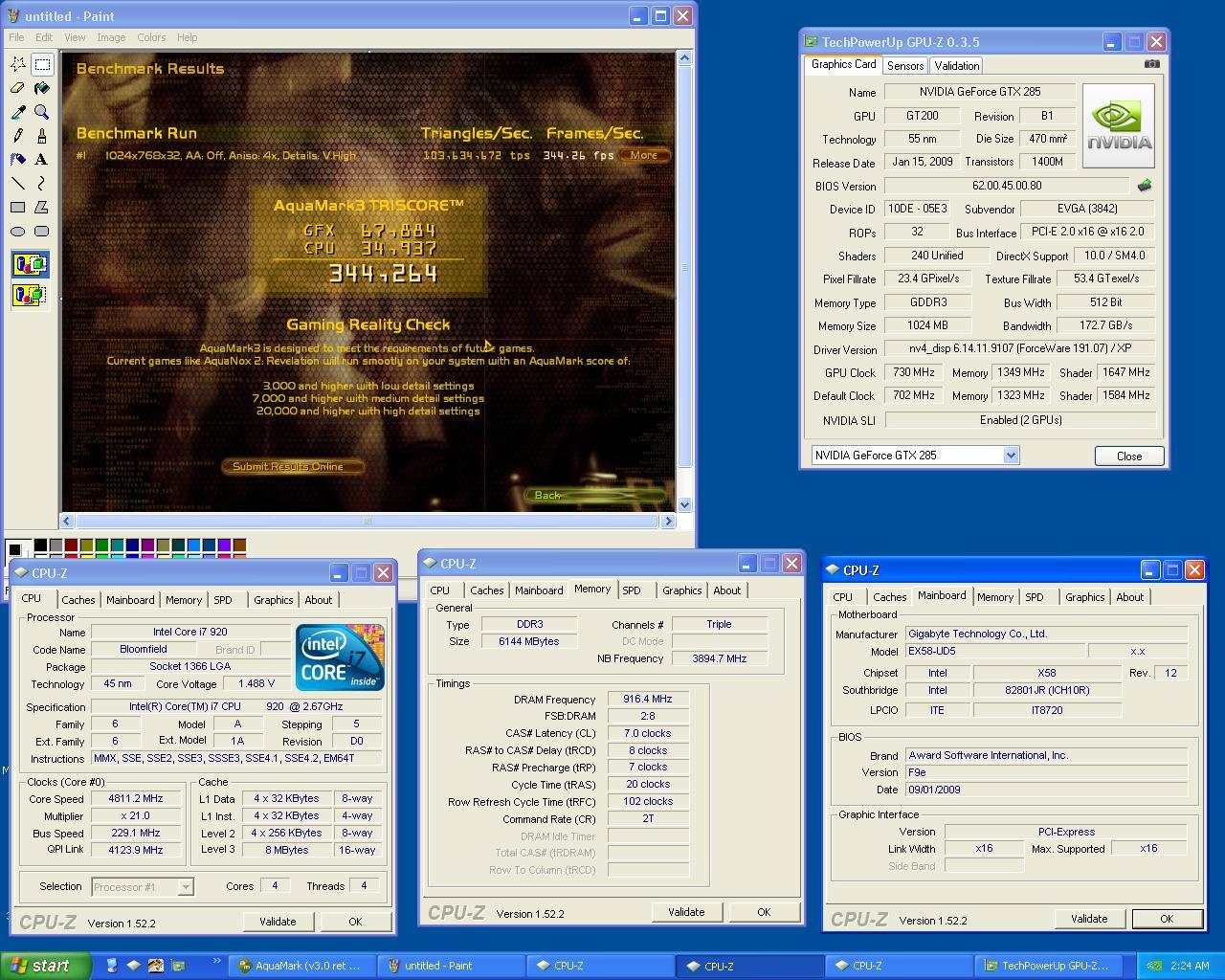Select the Text tool in Paint

pyautogui.click(x=42, y=160)
